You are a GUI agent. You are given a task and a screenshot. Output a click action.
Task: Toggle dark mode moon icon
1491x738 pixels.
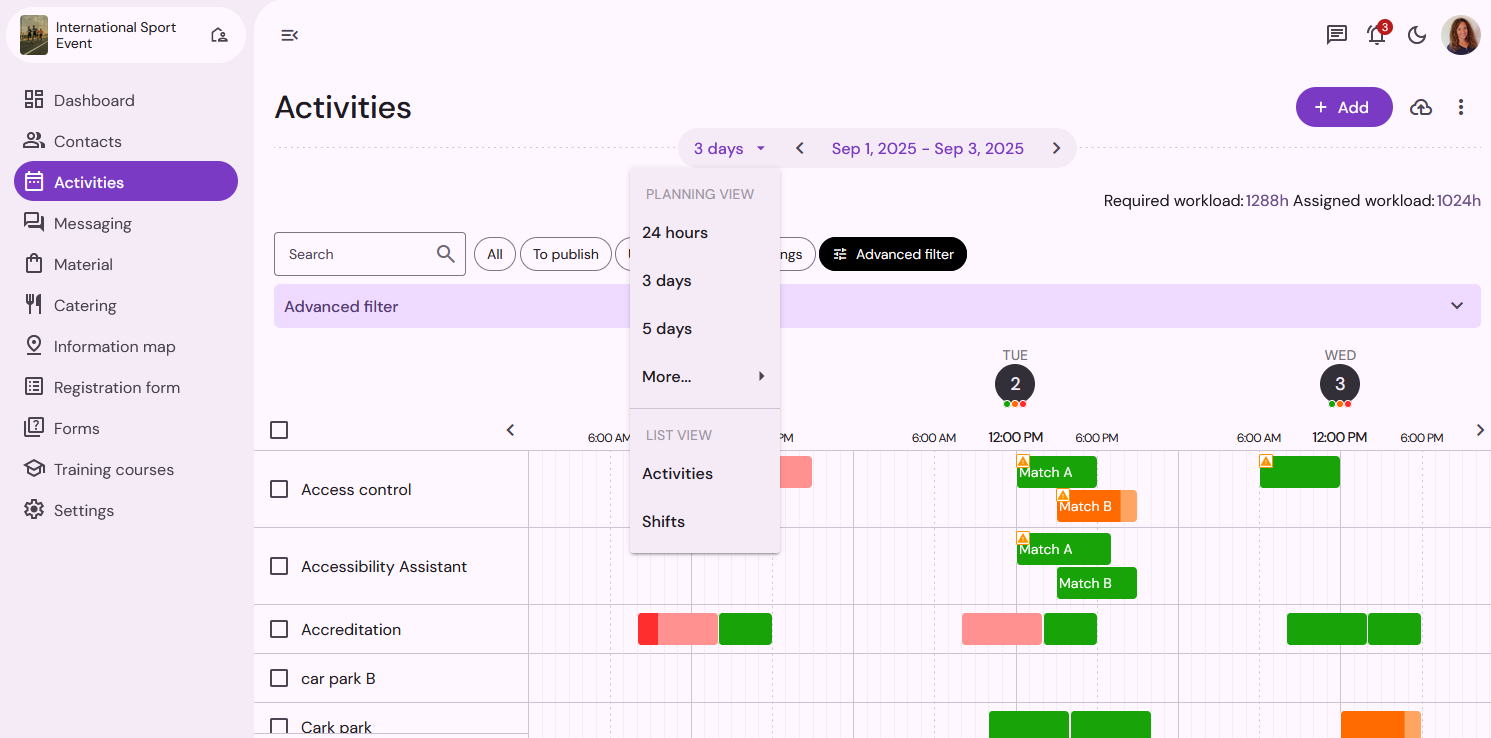(x=1417, y=35)
